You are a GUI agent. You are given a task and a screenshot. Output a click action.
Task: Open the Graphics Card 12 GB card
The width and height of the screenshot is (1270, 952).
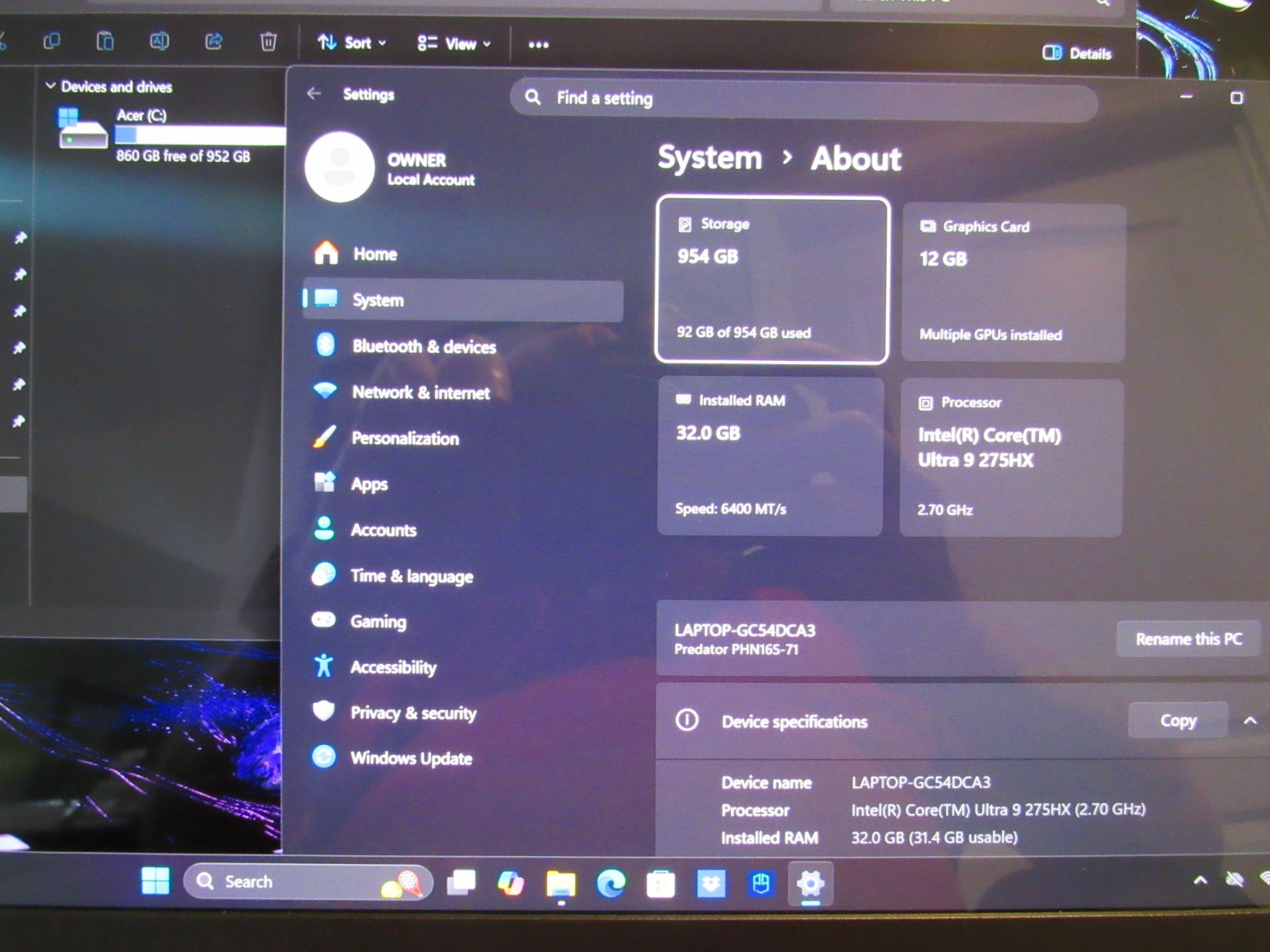click(1014, 282)
